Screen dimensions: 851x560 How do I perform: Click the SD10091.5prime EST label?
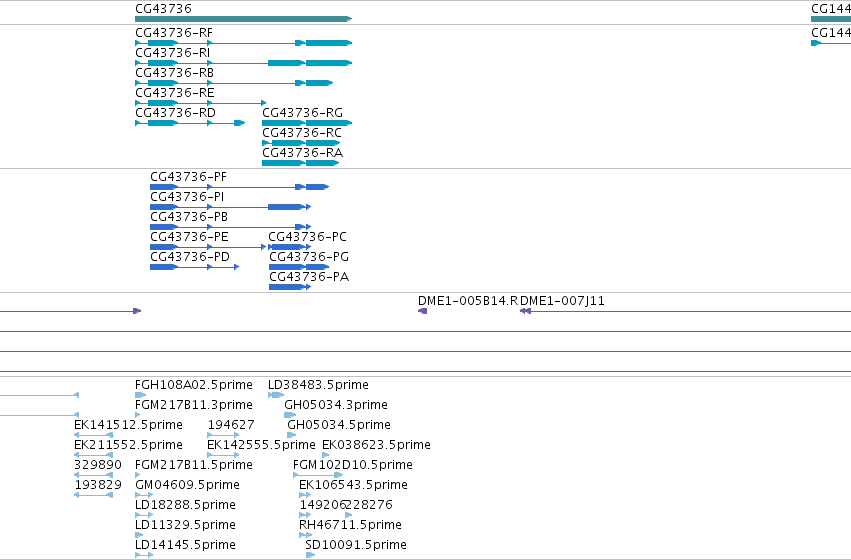click(356, 545)
